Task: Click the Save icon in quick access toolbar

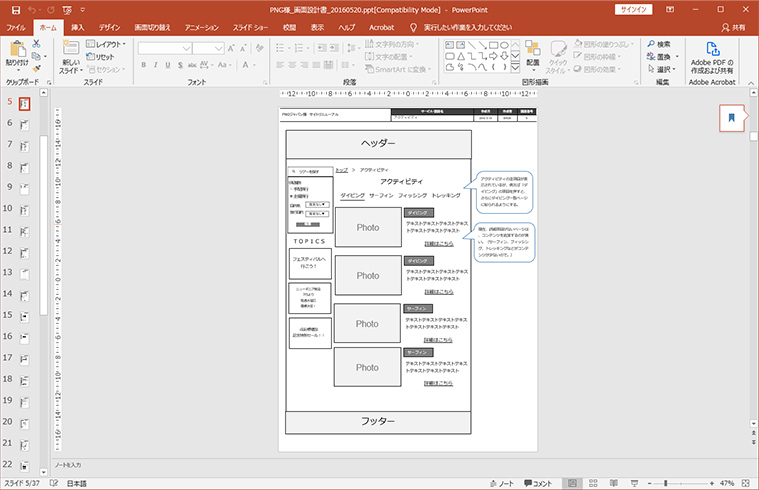Action: (x=15, y=10)
